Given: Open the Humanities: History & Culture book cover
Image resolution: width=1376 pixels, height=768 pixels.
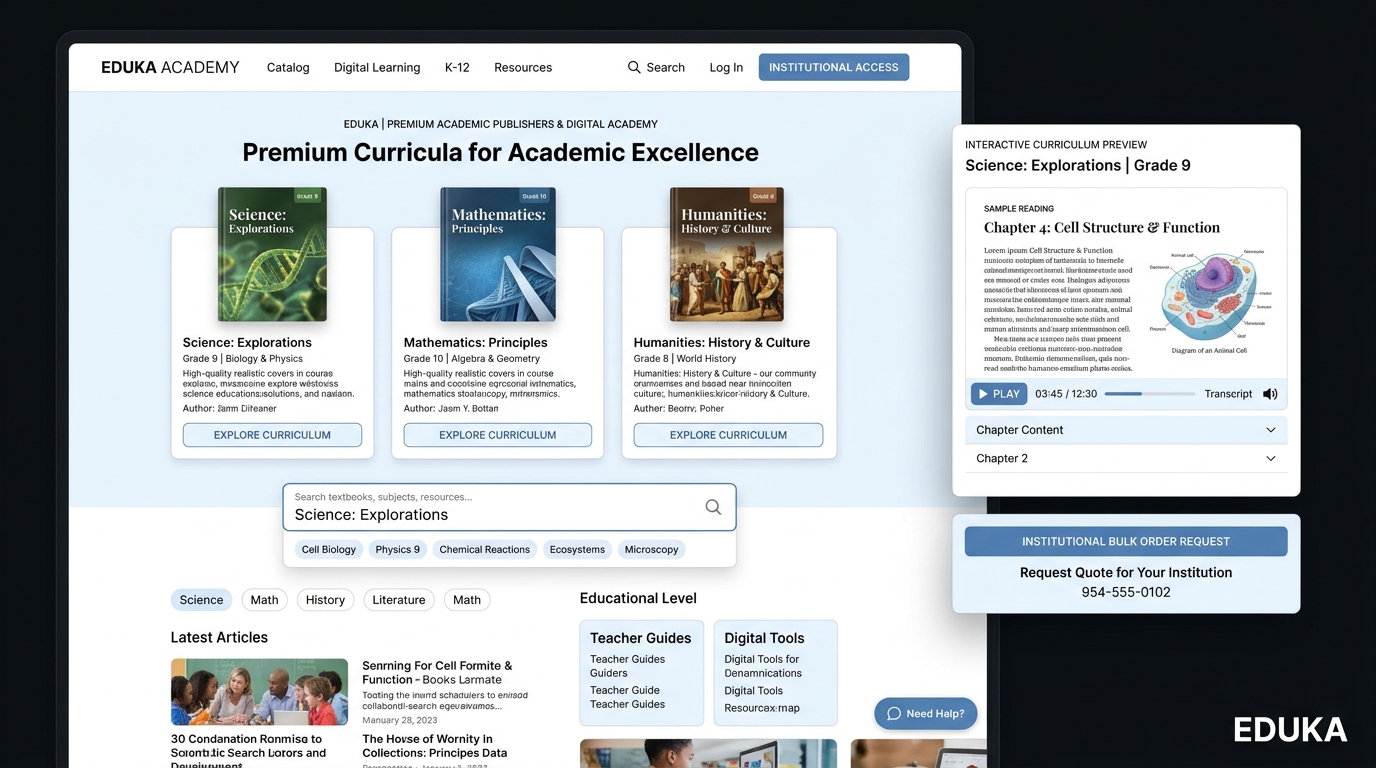Looking at the screenshot, I should point(727,254).
